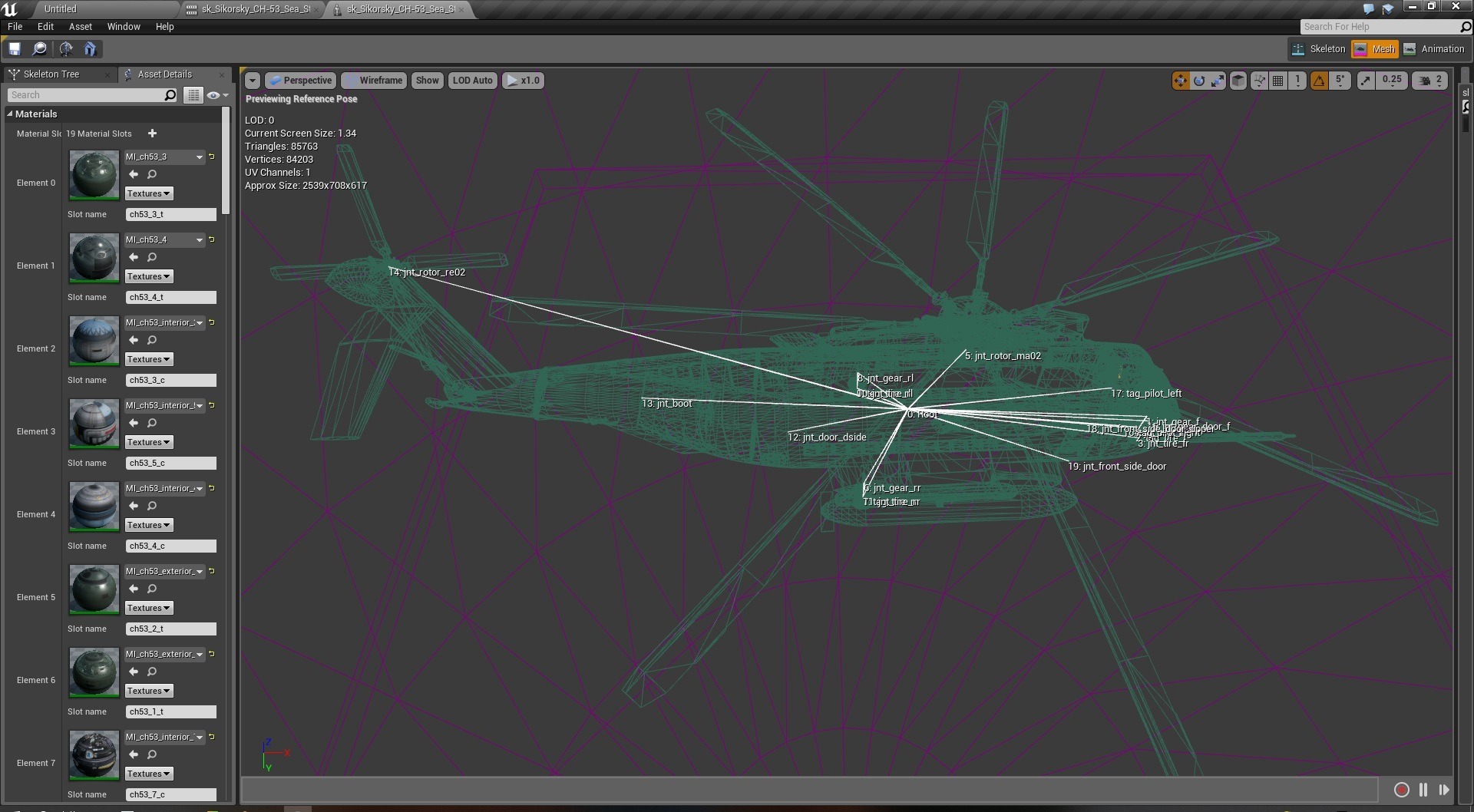Start recording with the red record button

1401,790
